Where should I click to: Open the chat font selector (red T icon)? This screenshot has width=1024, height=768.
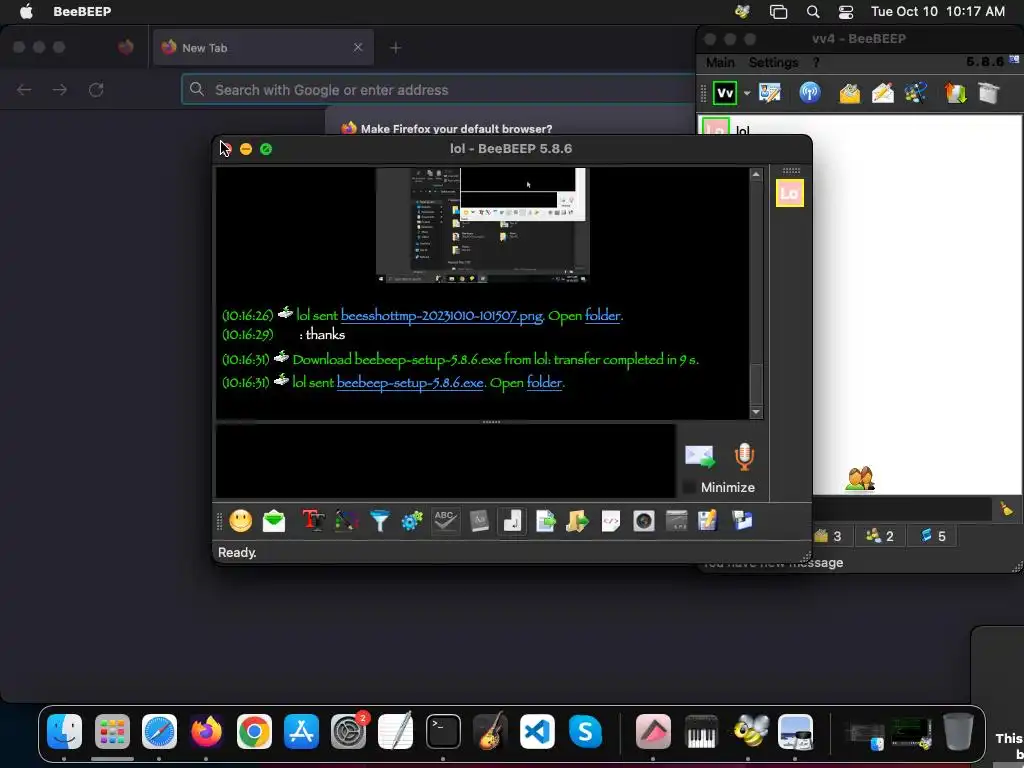coord(313,520)
